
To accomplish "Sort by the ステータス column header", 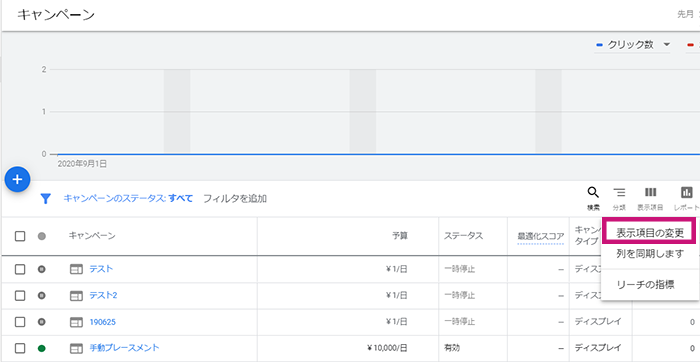I will click(x=463, y=236).
